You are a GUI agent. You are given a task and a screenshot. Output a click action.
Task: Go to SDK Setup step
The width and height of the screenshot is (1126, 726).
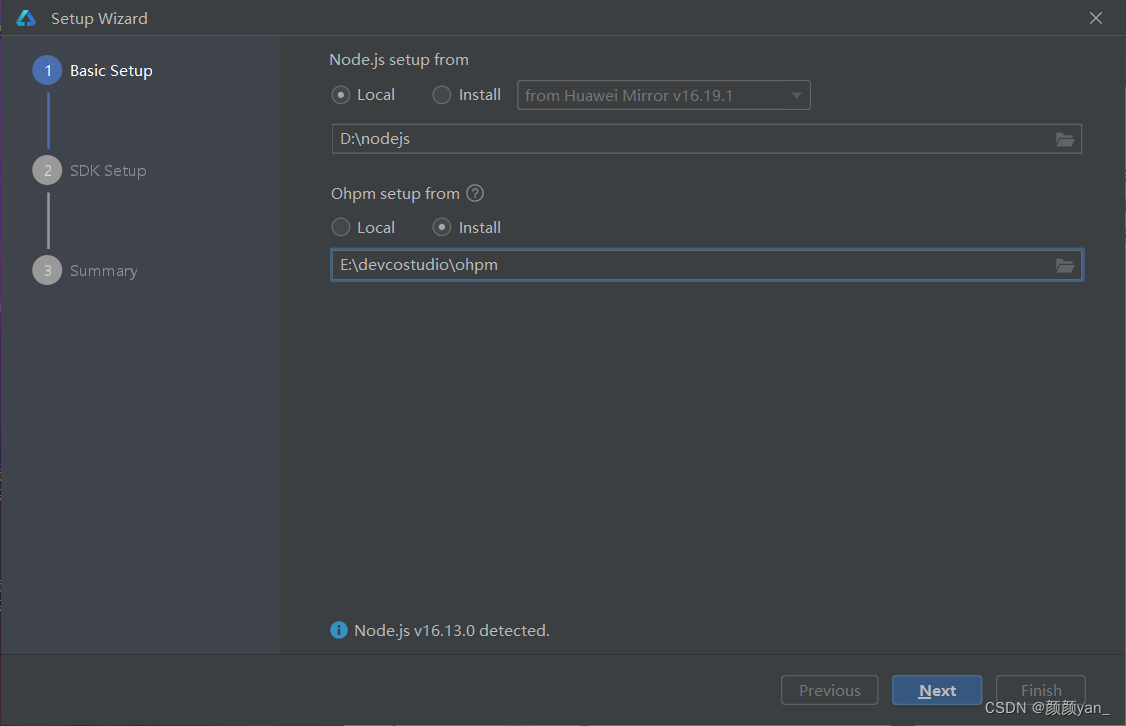tap(90, 170)
